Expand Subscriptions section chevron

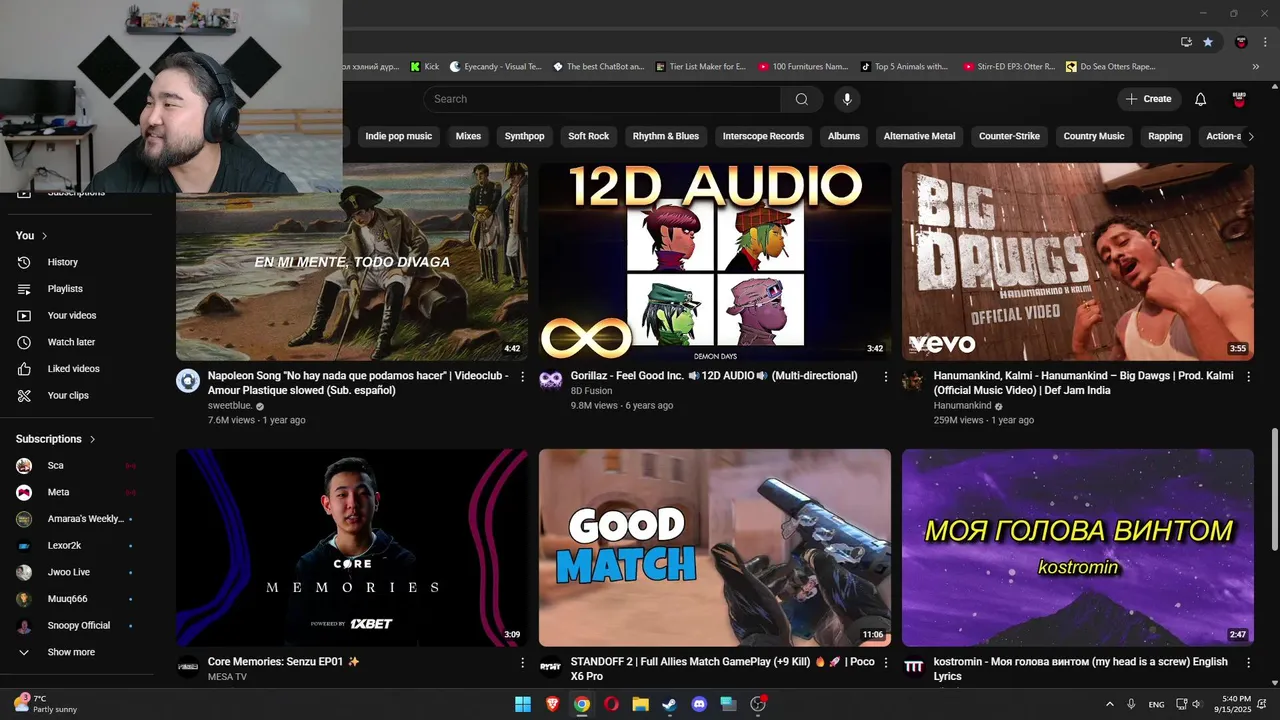pos(93,439)
